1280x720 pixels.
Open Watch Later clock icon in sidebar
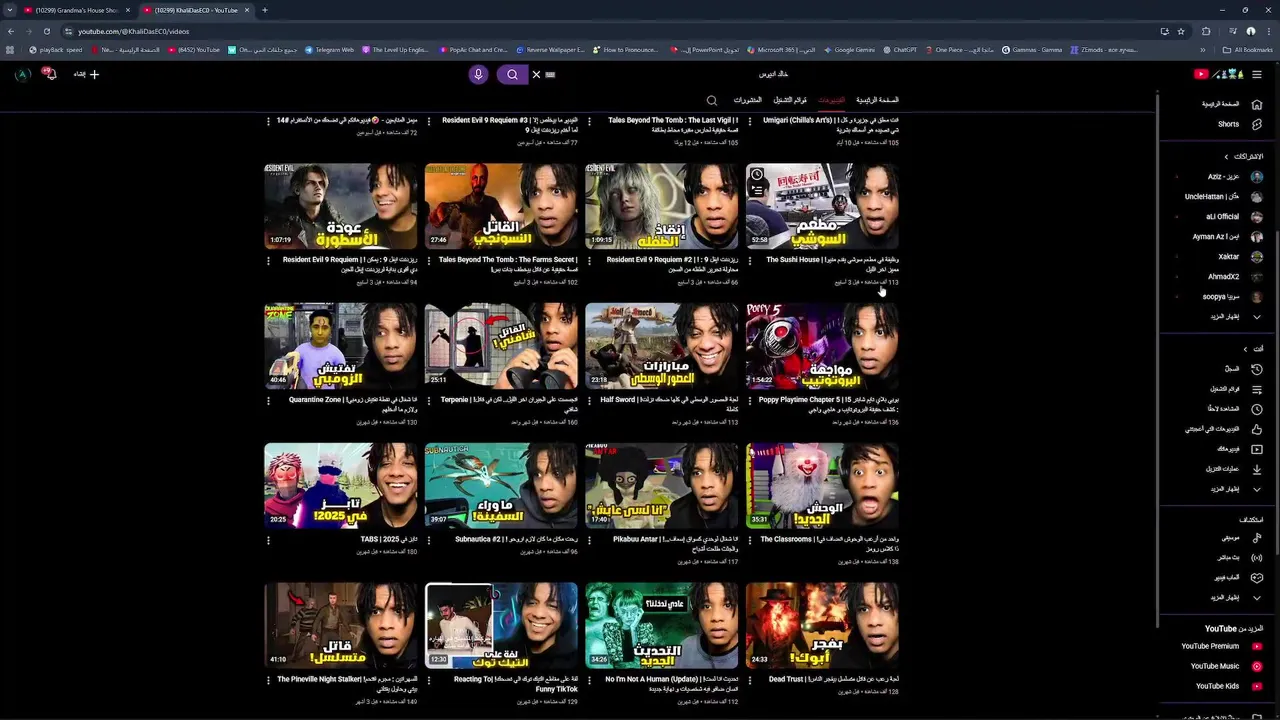pos(1257,409)
